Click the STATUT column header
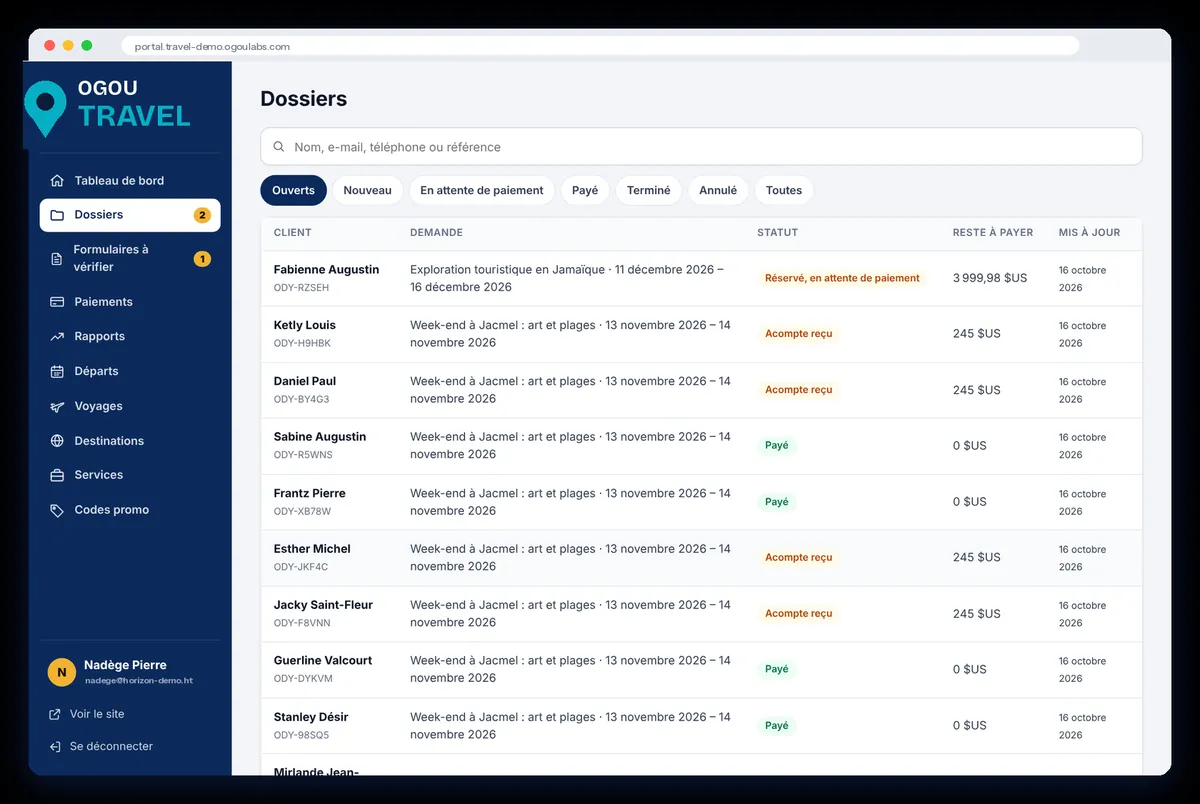The height and width of the screenshot is (804, 1200). (778, 233)
